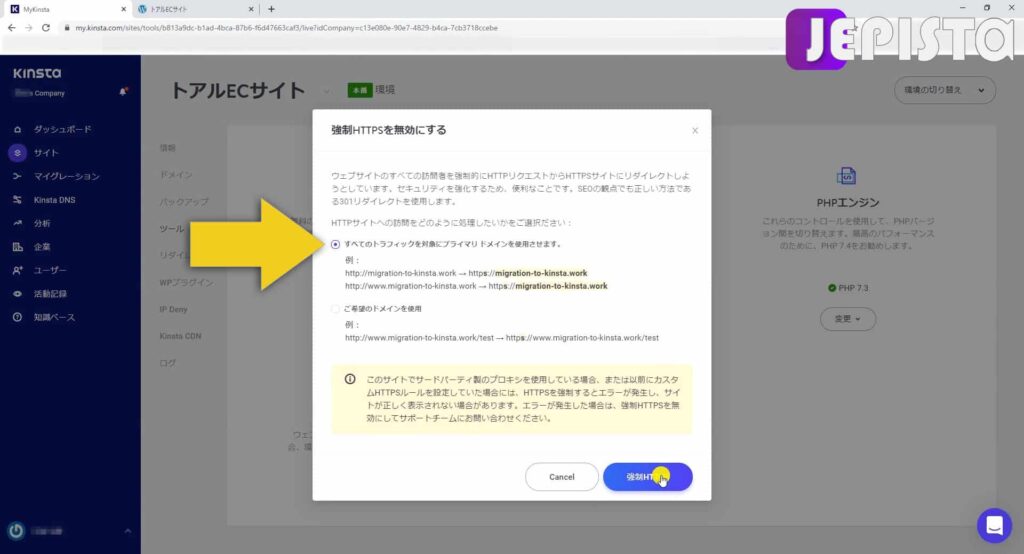This screenshot has height=554, width=1024.
Task: Click the info icon in the warning box
Action: coord(350,380)
